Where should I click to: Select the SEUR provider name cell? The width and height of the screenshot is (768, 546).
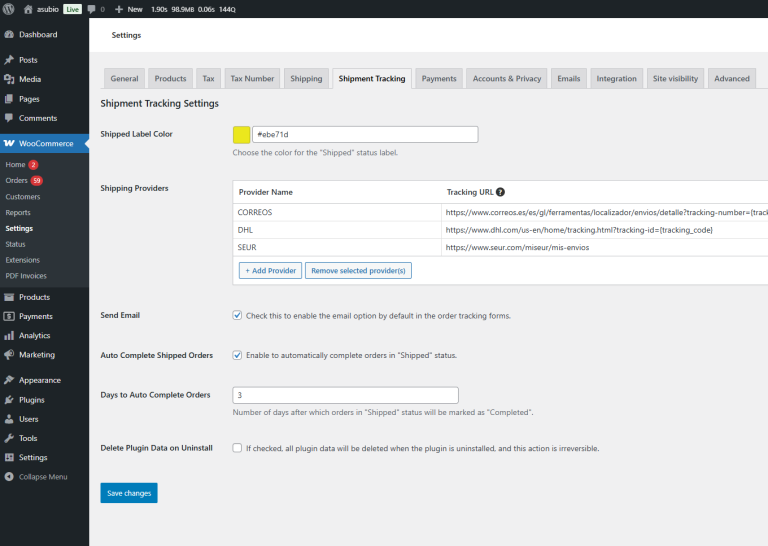coord(337,247)
